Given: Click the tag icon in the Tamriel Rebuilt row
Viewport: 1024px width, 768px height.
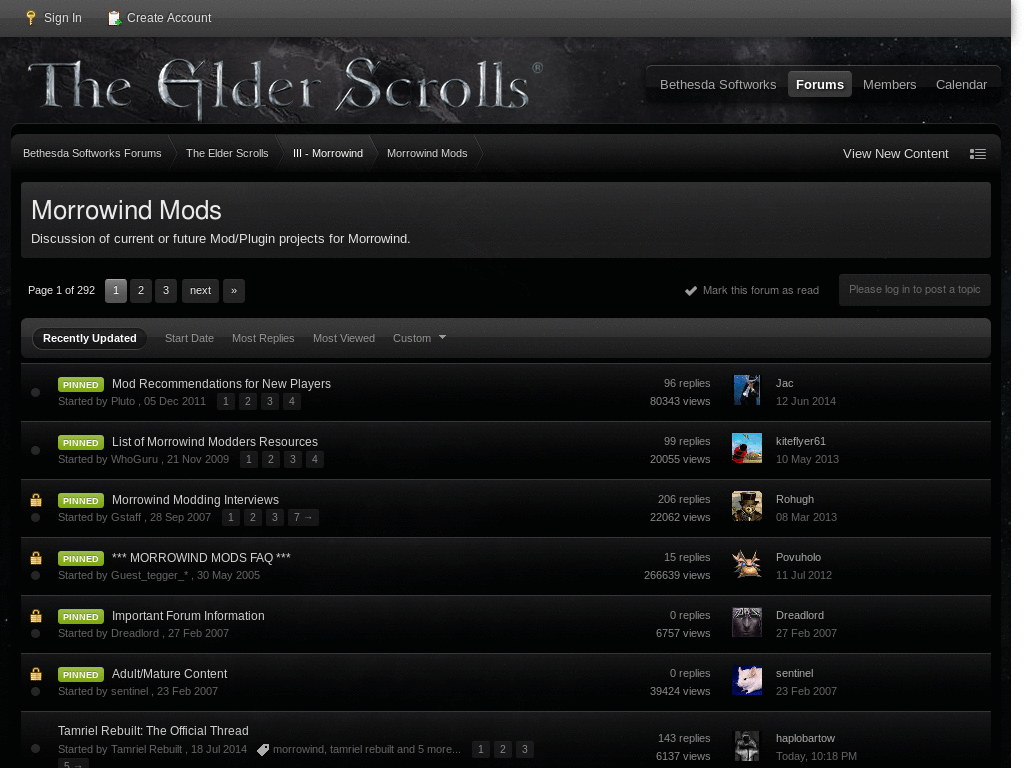Looking at the screenshot, I should (x=263, y=750).
